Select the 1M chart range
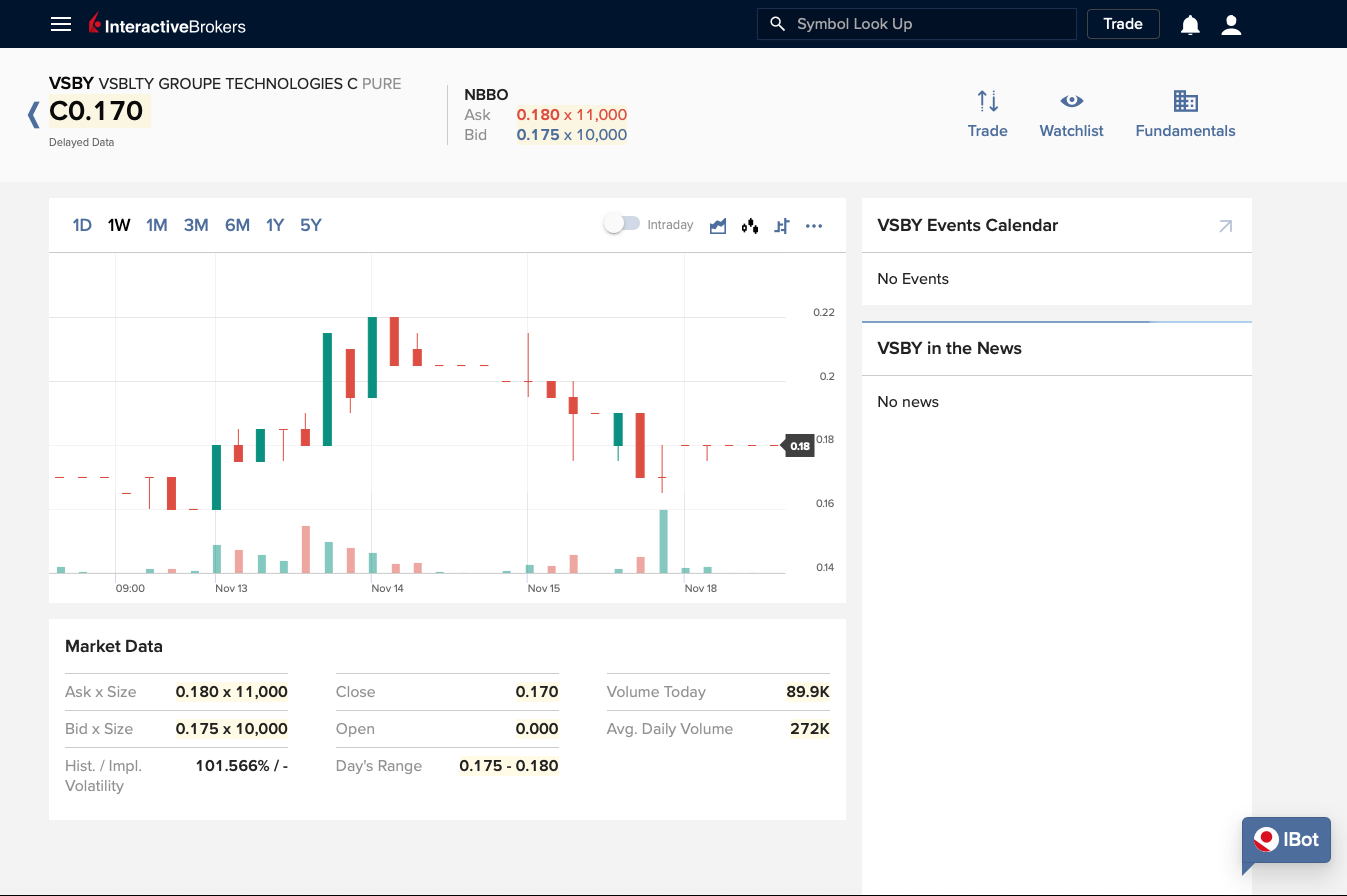Screen dimensions: 1347x896 point(157,225)
